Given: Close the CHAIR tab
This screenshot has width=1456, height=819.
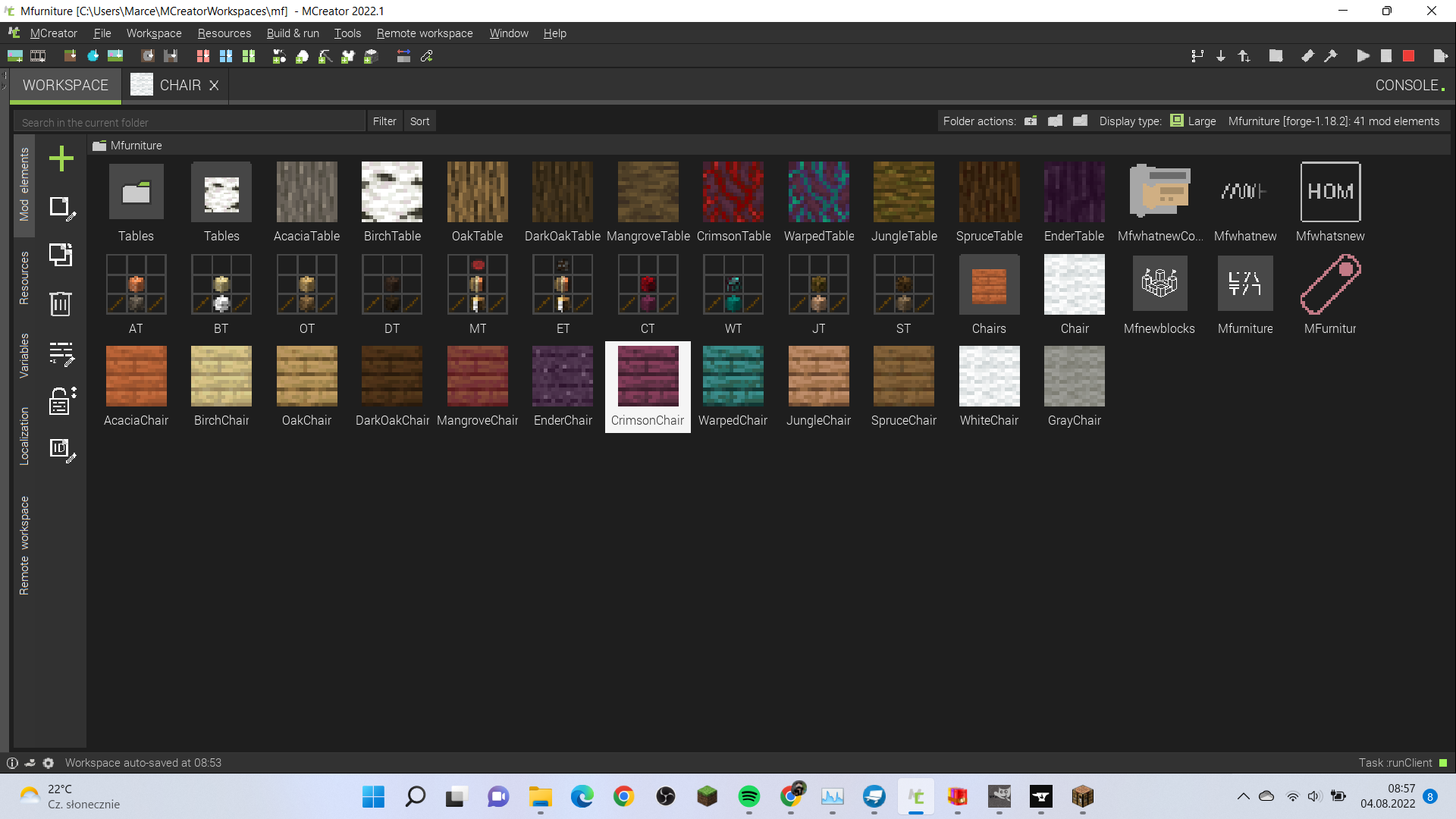Looking at the screenshot, I should tap(214, 86).
